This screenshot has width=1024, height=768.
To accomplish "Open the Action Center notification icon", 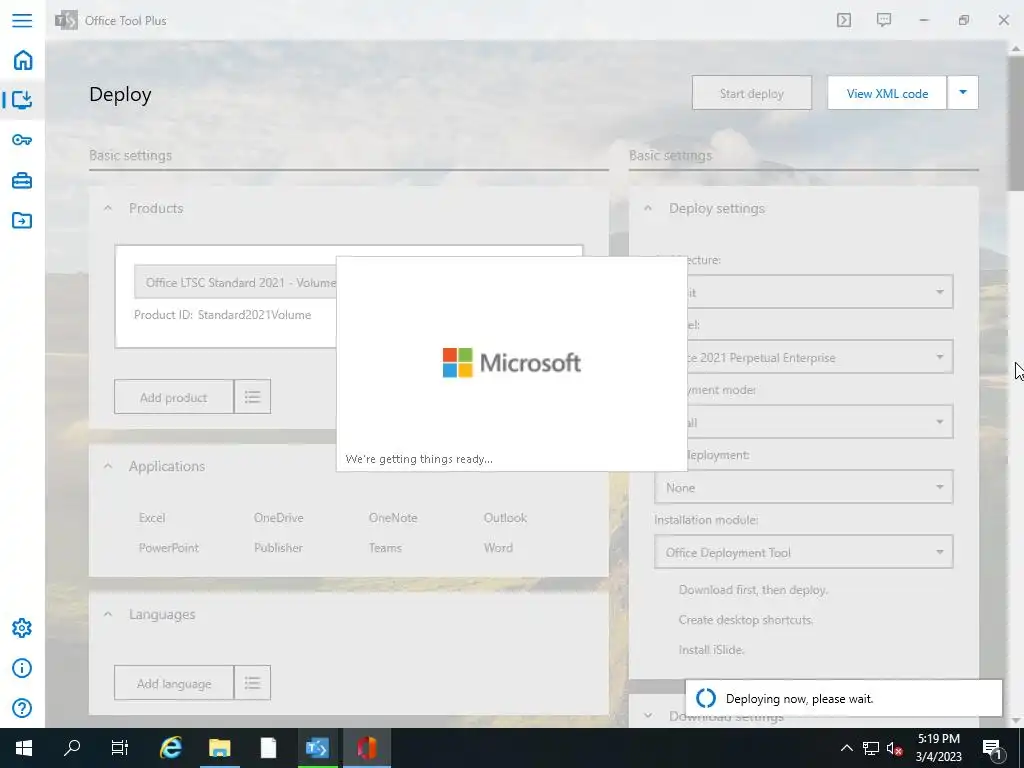I will click(x=992, y=748).
